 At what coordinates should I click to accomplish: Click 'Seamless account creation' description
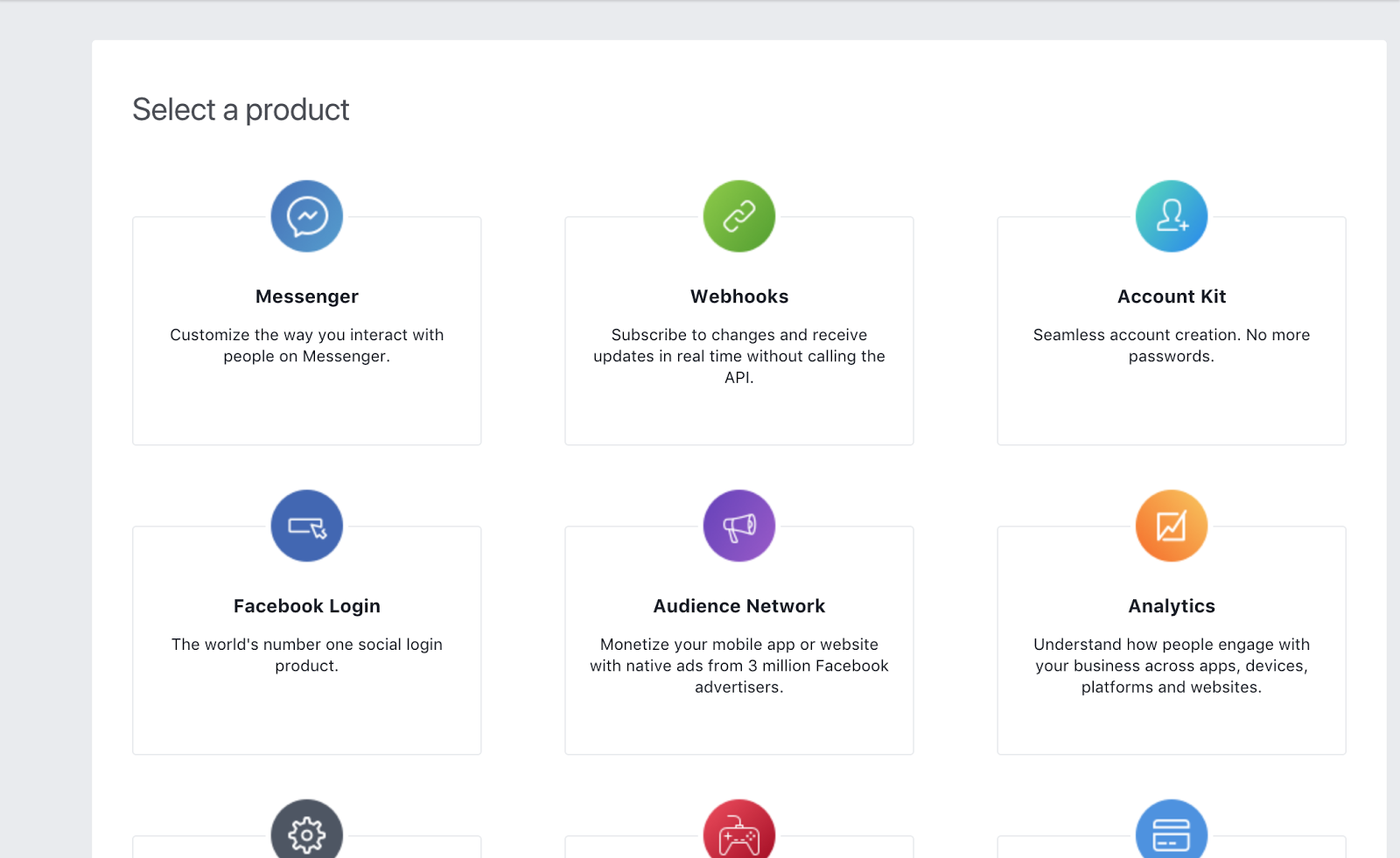point(1172,345)
